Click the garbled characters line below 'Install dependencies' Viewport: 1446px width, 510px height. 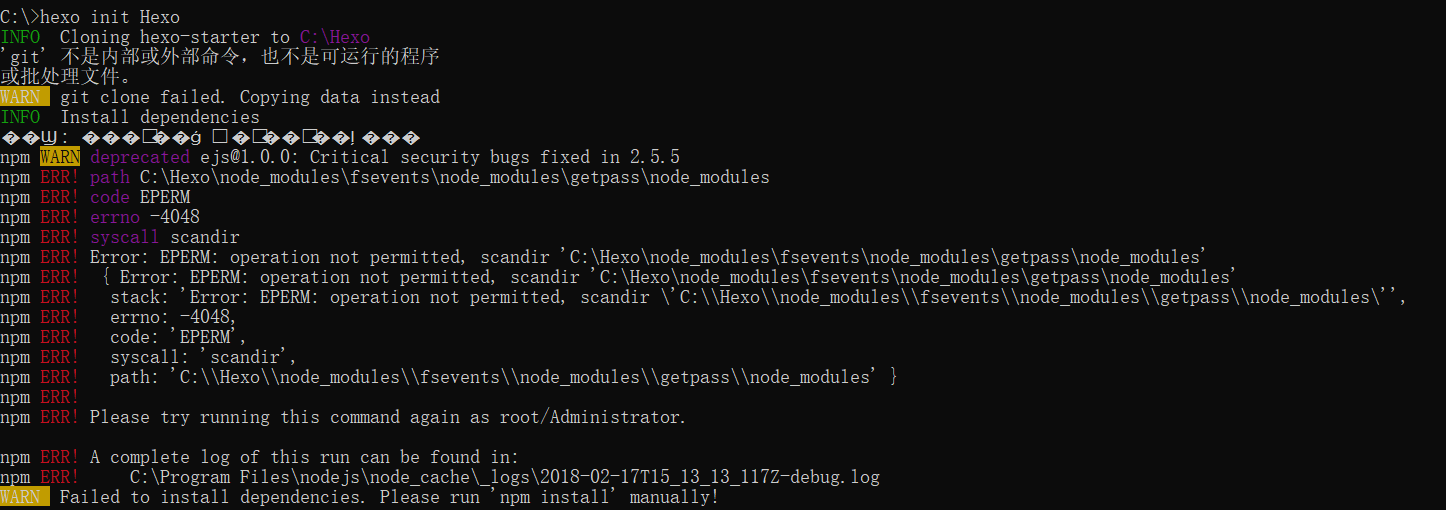click(210, 137)
